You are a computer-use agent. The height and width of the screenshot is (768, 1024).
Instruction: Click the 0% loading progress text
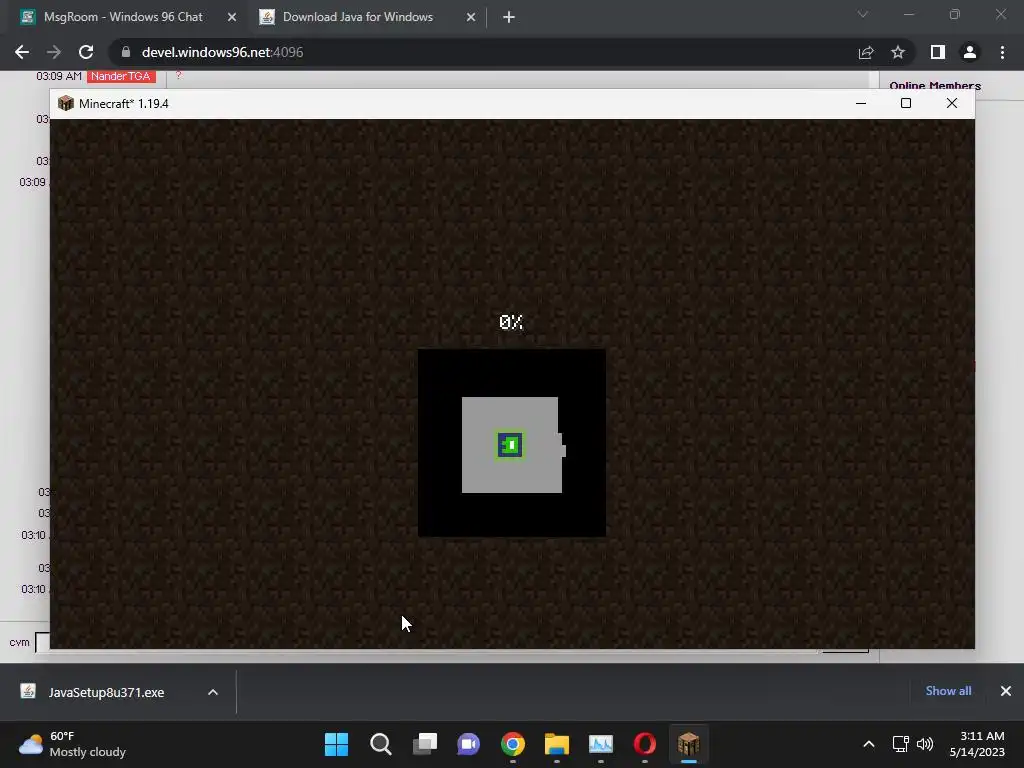coord(511,322)
